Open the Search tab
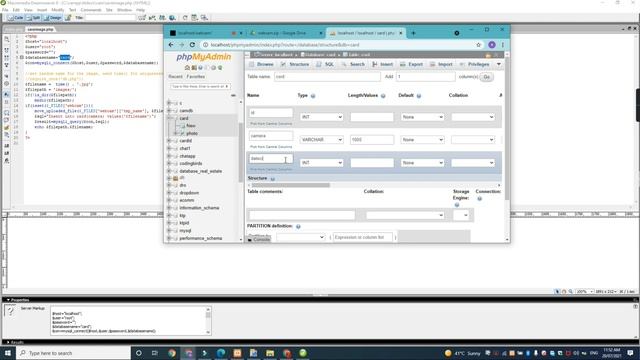The height and width of the screenshot is (360, 640). [353, 64]
